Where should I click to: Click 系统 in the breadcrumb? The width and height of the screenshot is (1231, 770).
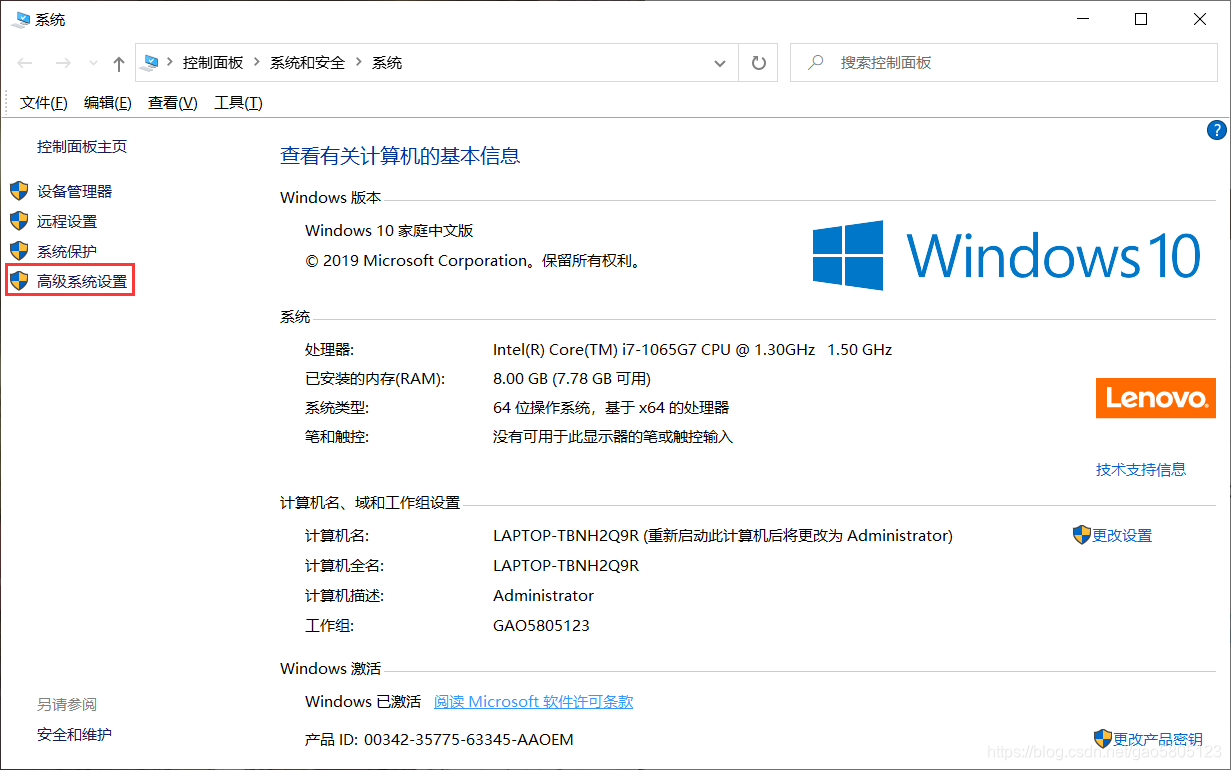pos(387,62)
